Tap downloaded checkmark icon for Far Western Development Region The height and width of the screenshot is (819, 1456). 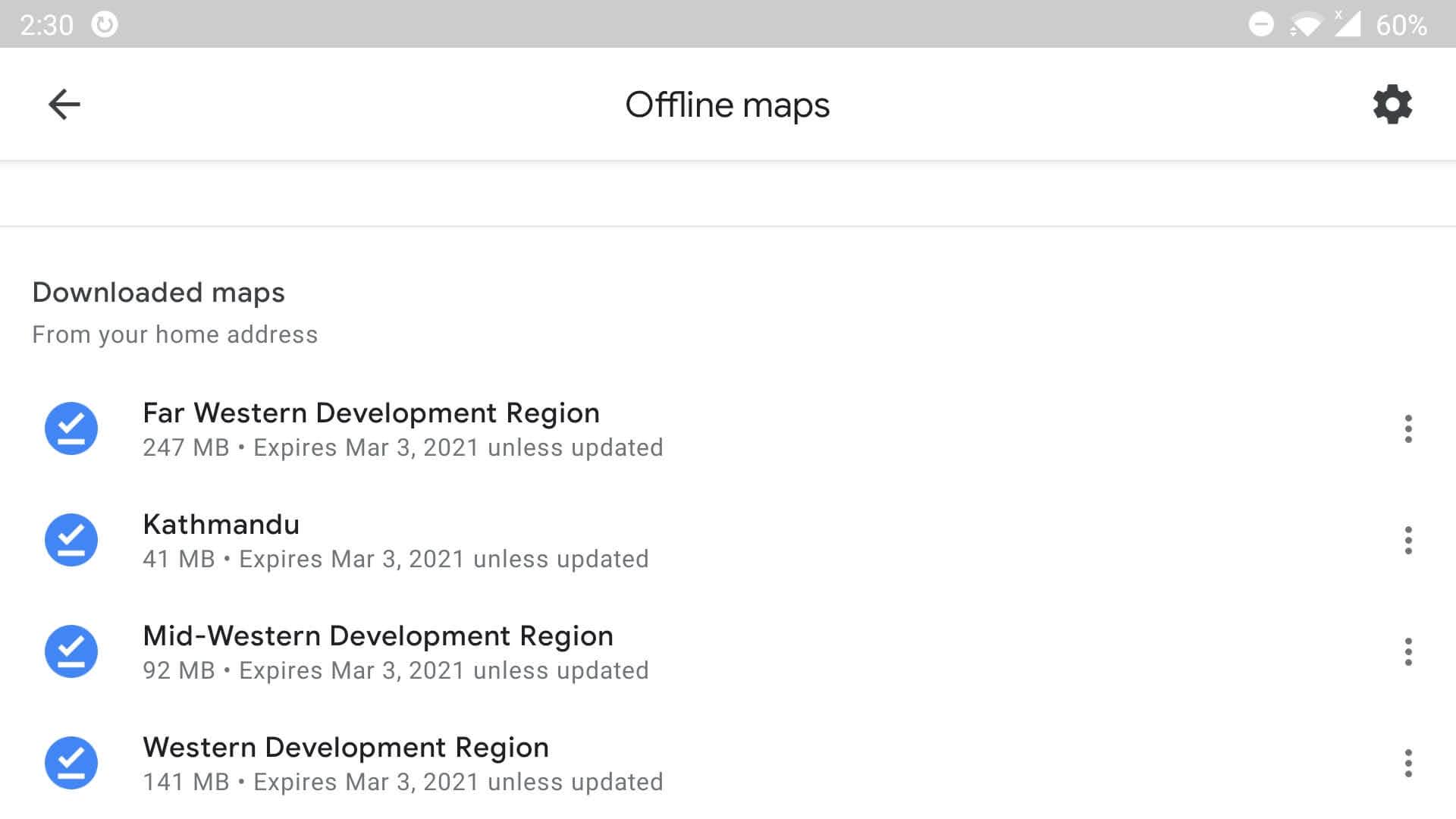pos(71,428)
